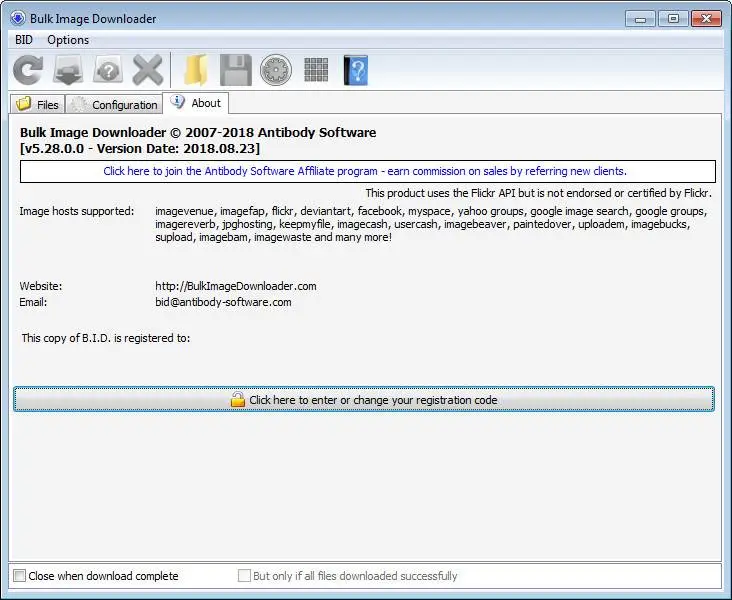This screenshot has height=600, width=732.
Task: Toggle But only if all files downloaded successfully
Action: click(244, 576)
